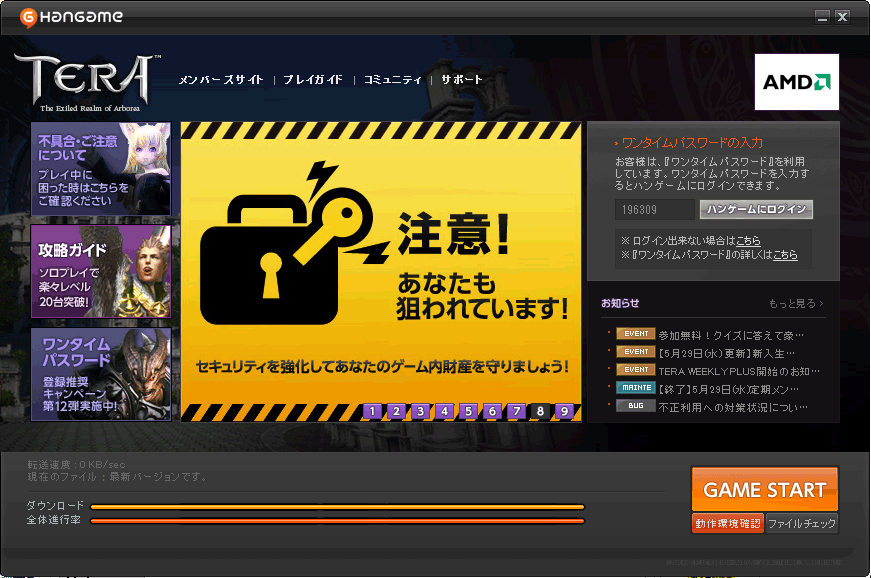Minimize the launcher window

click(x=823, y=17)
